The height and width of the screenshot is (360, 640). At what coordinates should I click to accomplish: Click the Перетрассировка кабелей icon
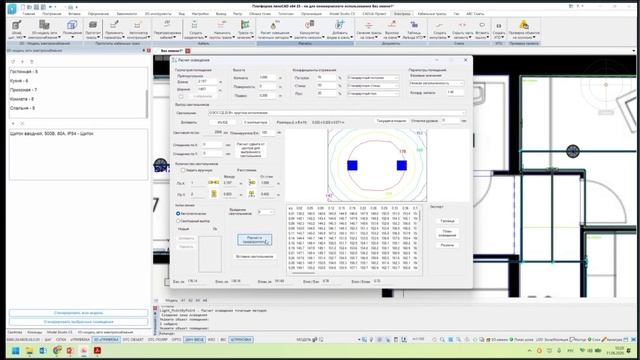[x=167, y=29]
